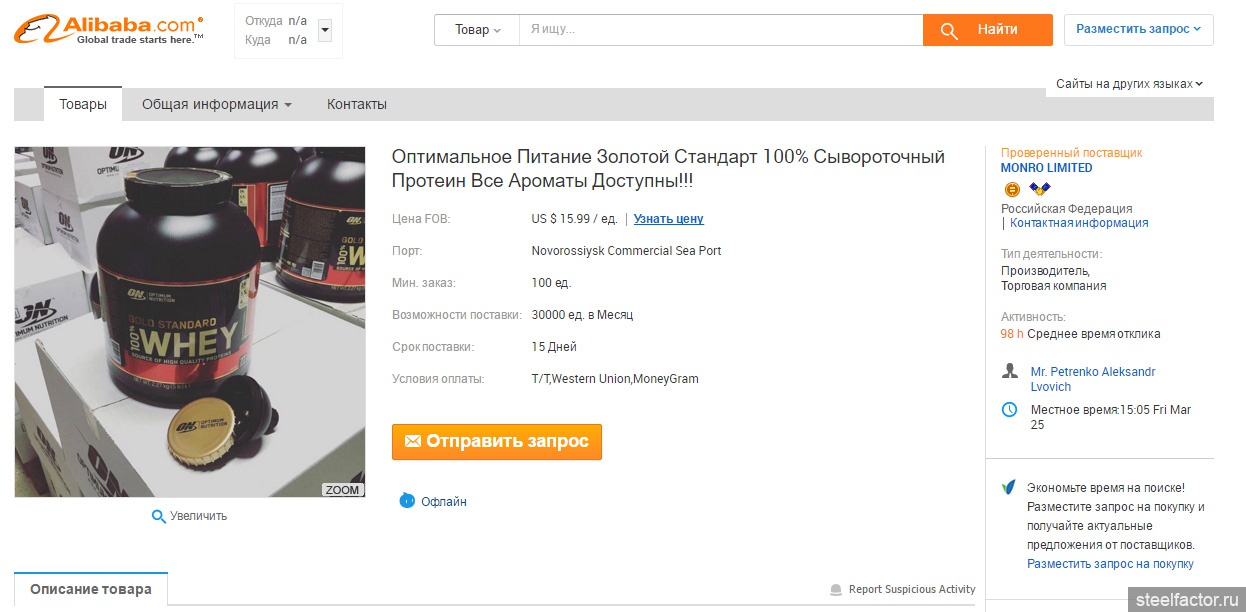Click the envelope icon on the inquiry button
The width and height of the screenshot is (1246, 612).
click(x=412, y=441)
